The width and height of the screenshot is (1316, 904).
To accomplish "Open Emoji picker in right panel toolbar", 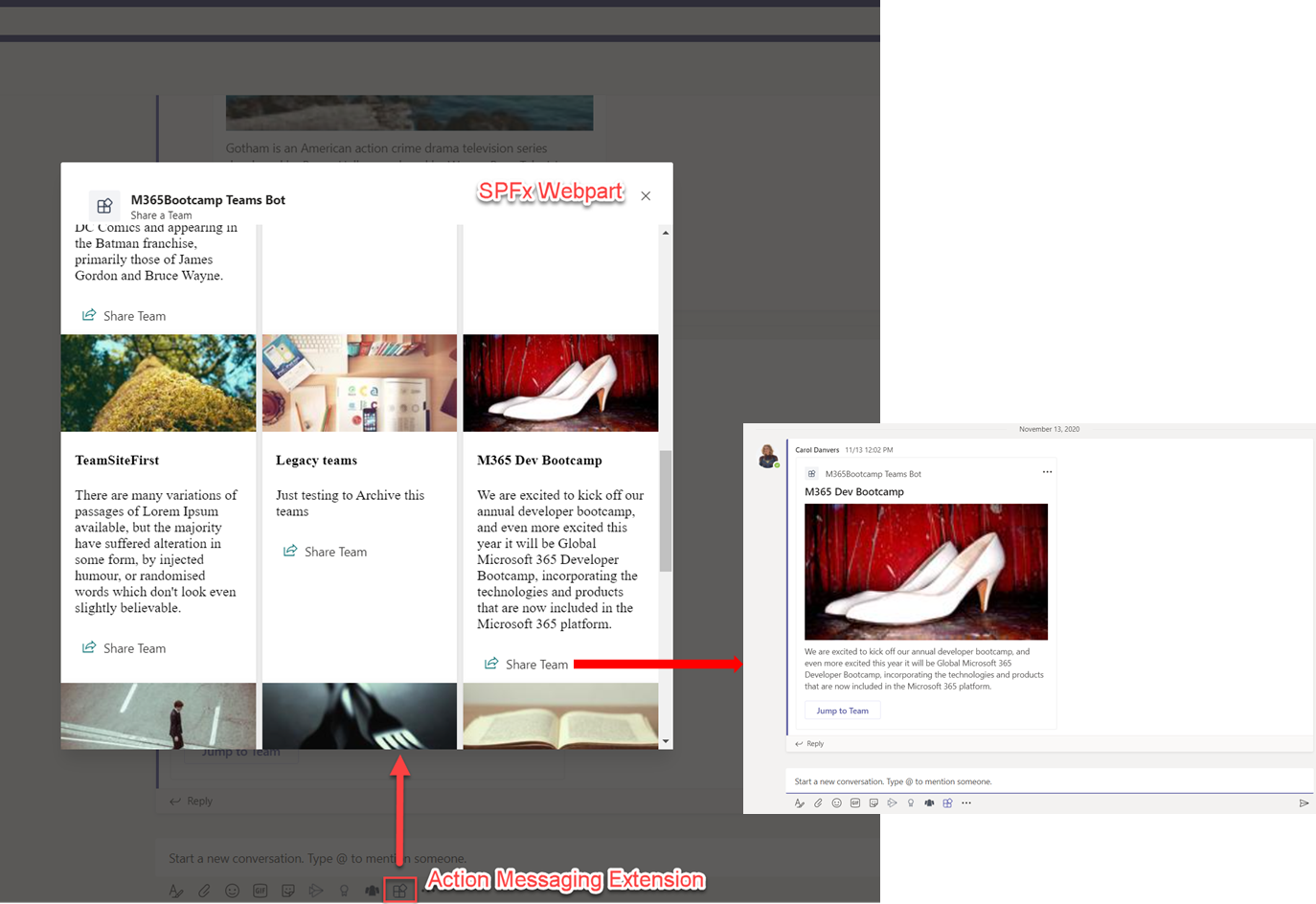I will [x=836, y=803].
